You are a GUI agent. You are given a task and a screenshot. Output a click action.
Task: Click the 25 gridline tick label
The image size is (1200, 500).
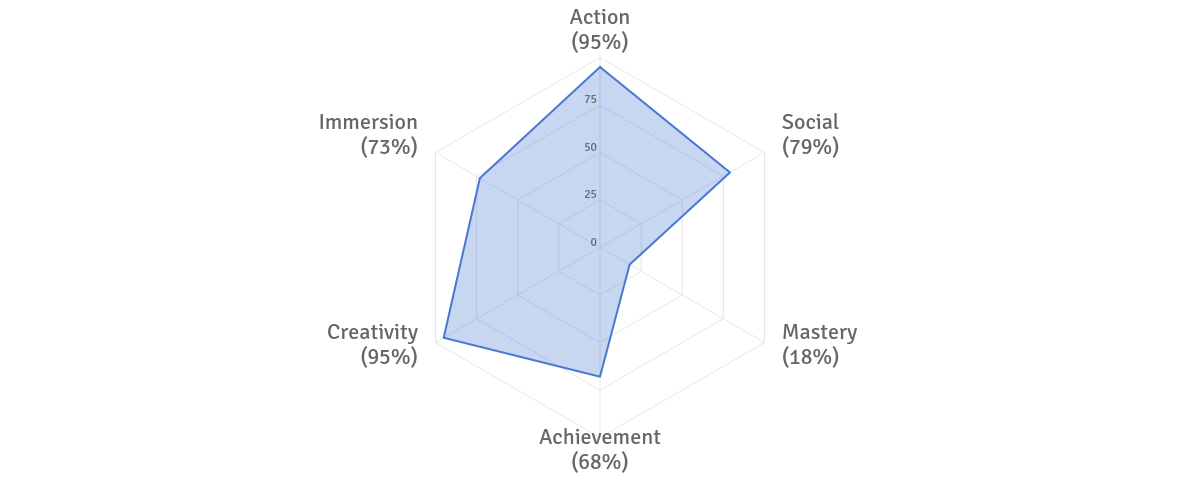[x=591, y=194]
